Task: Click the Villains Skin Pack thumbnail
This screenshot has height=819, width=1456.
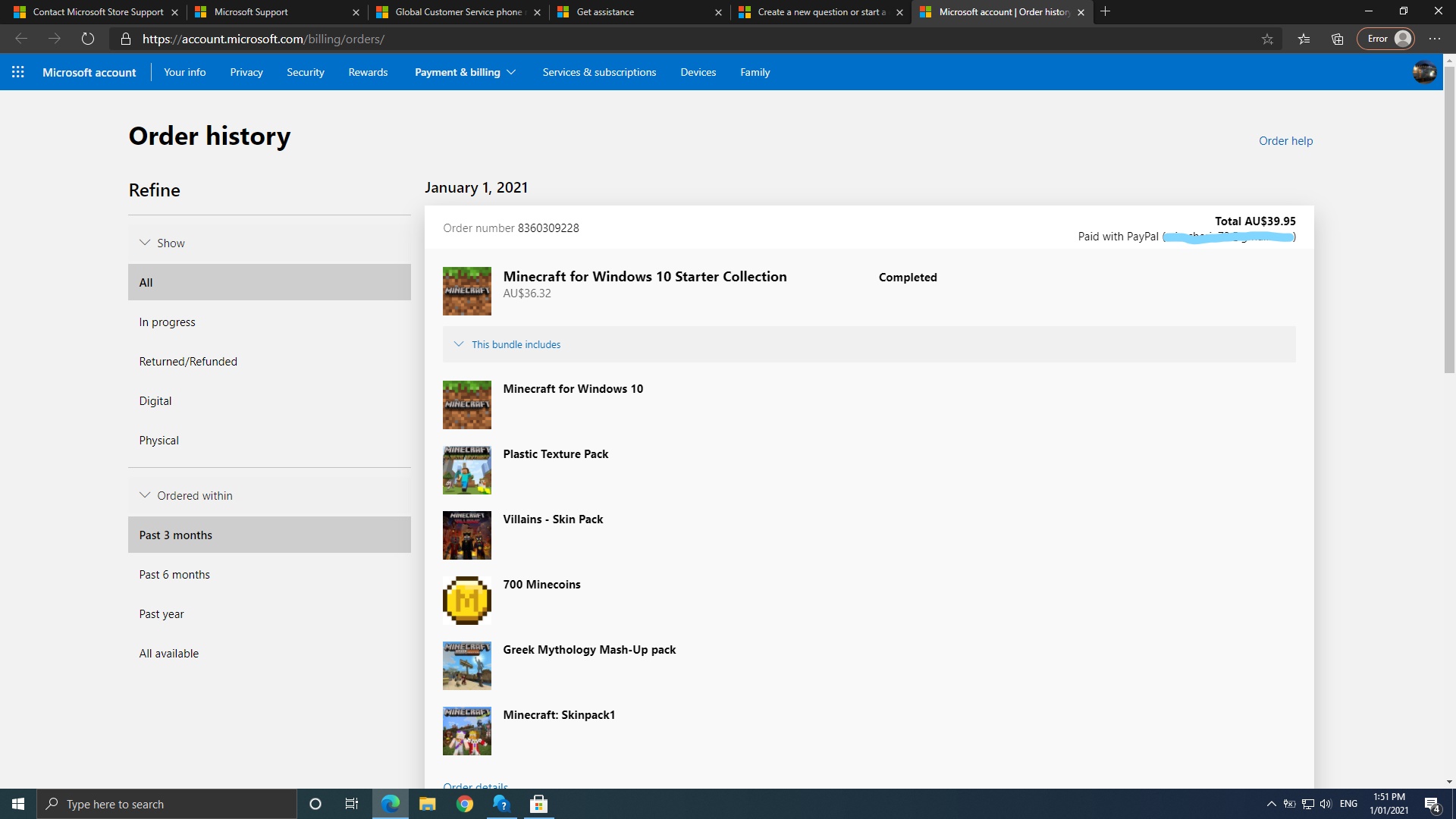Action: 467,535
